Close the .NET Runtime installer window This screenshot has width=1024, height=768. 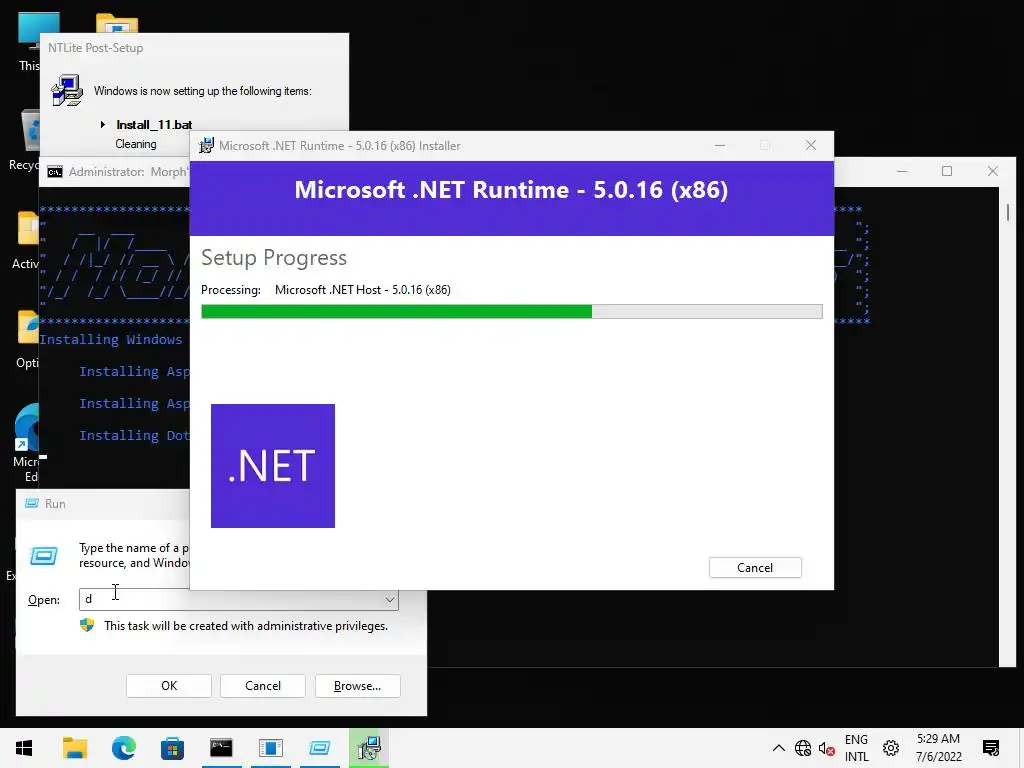pyautogui.click(x=810, y=146)
